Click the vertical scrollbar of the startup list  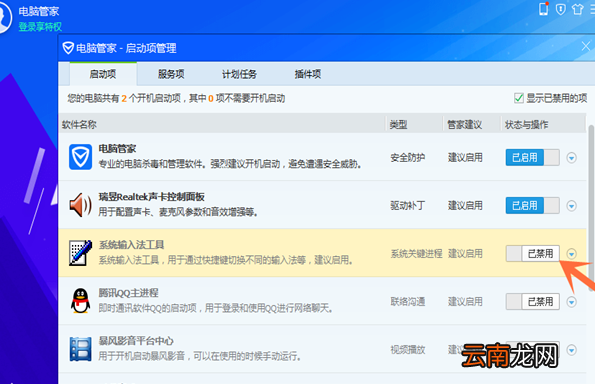[x=591, y=209]
